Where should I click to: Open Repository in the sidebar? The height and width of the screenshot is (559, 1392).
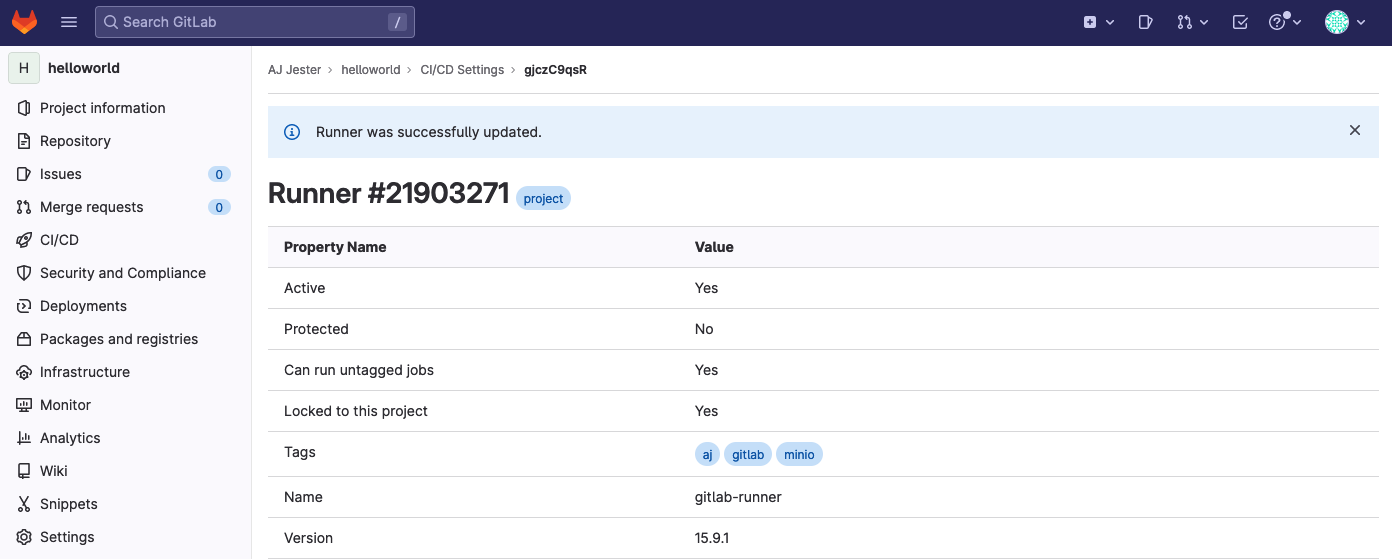pos(75,141)
